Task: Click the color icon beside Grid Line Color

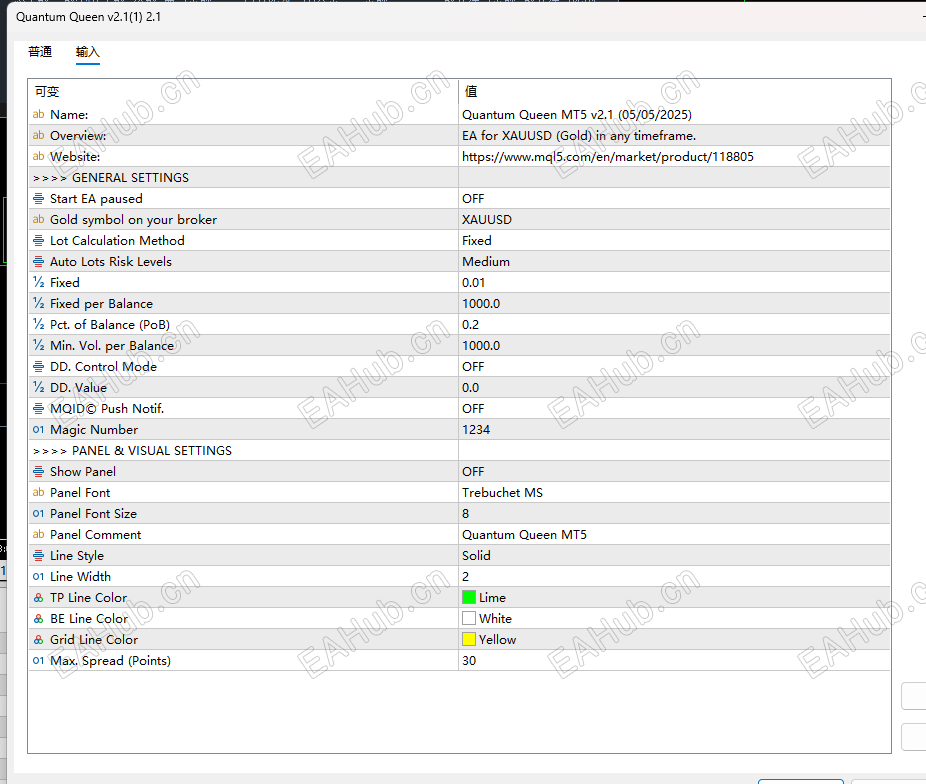Action: pos(38,639)
